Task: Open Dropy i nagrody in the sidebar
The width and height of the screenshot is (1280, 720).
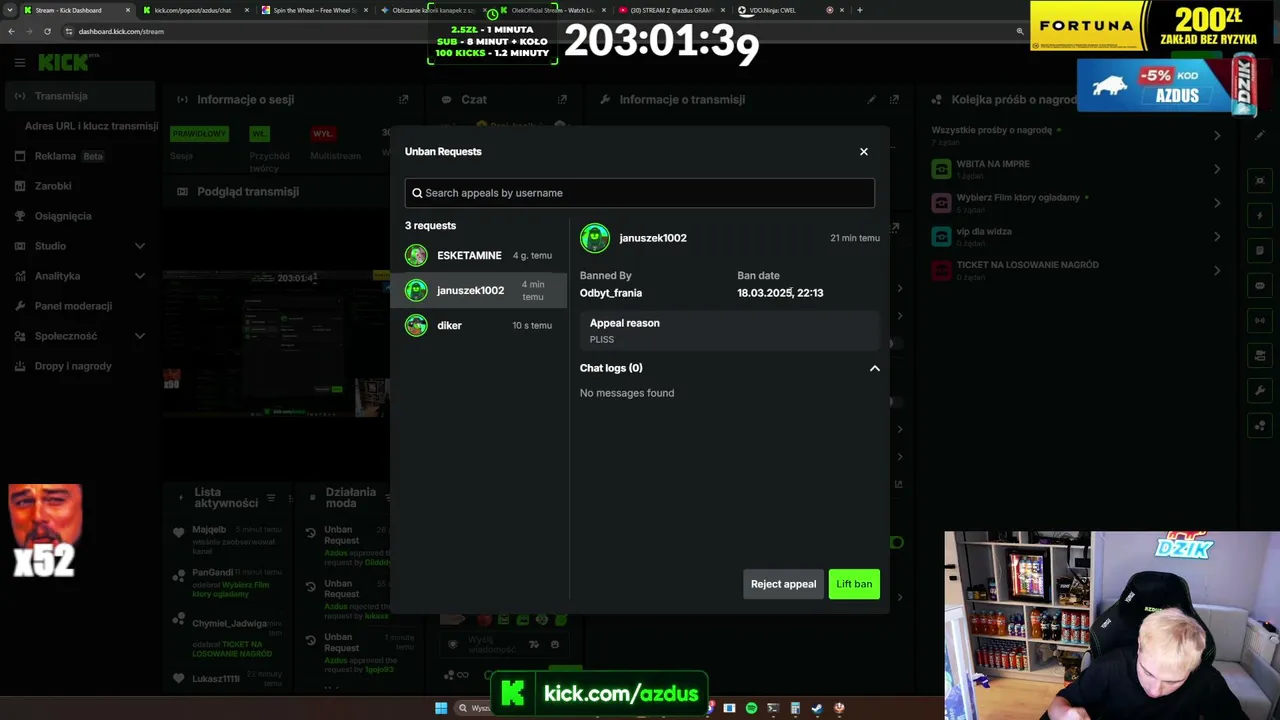Action: click(x=78, y=366)
